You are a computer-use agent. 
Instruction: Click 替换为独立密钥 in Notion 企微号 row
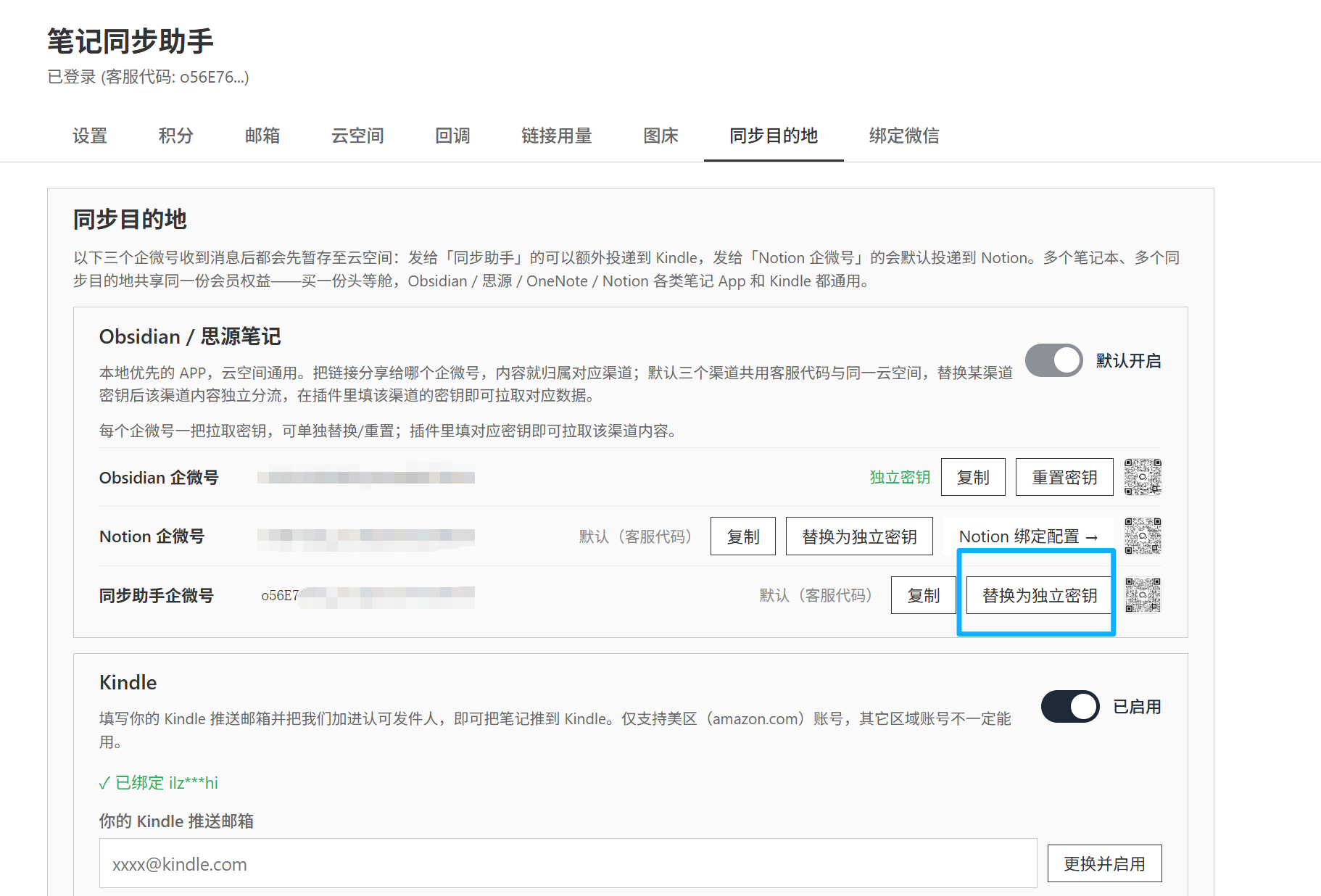[x=859, y=536]
